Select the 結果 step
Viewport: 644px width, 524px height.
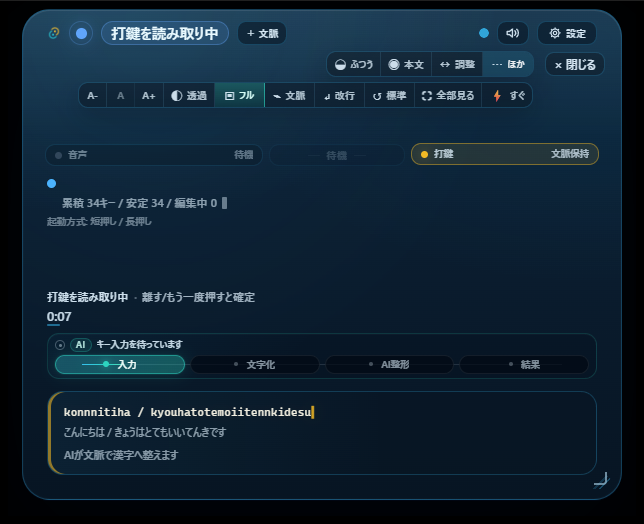tap(524, 365)
